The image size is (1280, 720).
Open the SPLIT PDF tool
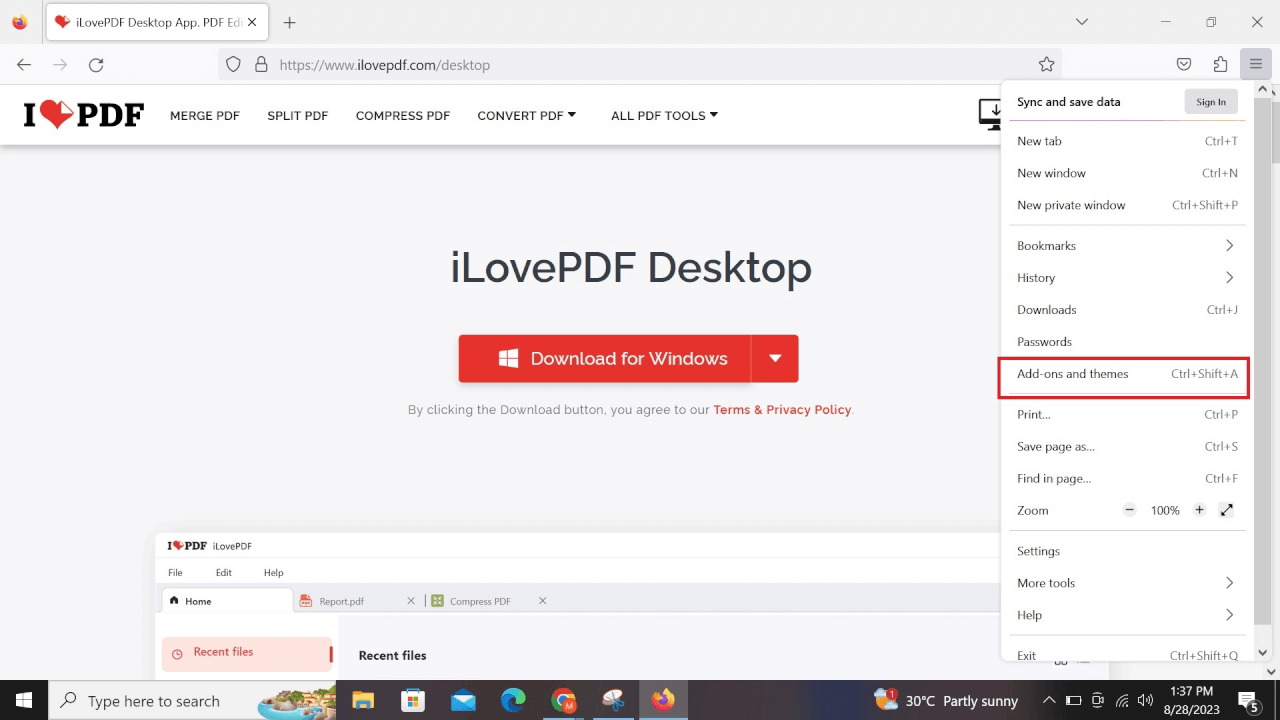(x=298, y=116)
